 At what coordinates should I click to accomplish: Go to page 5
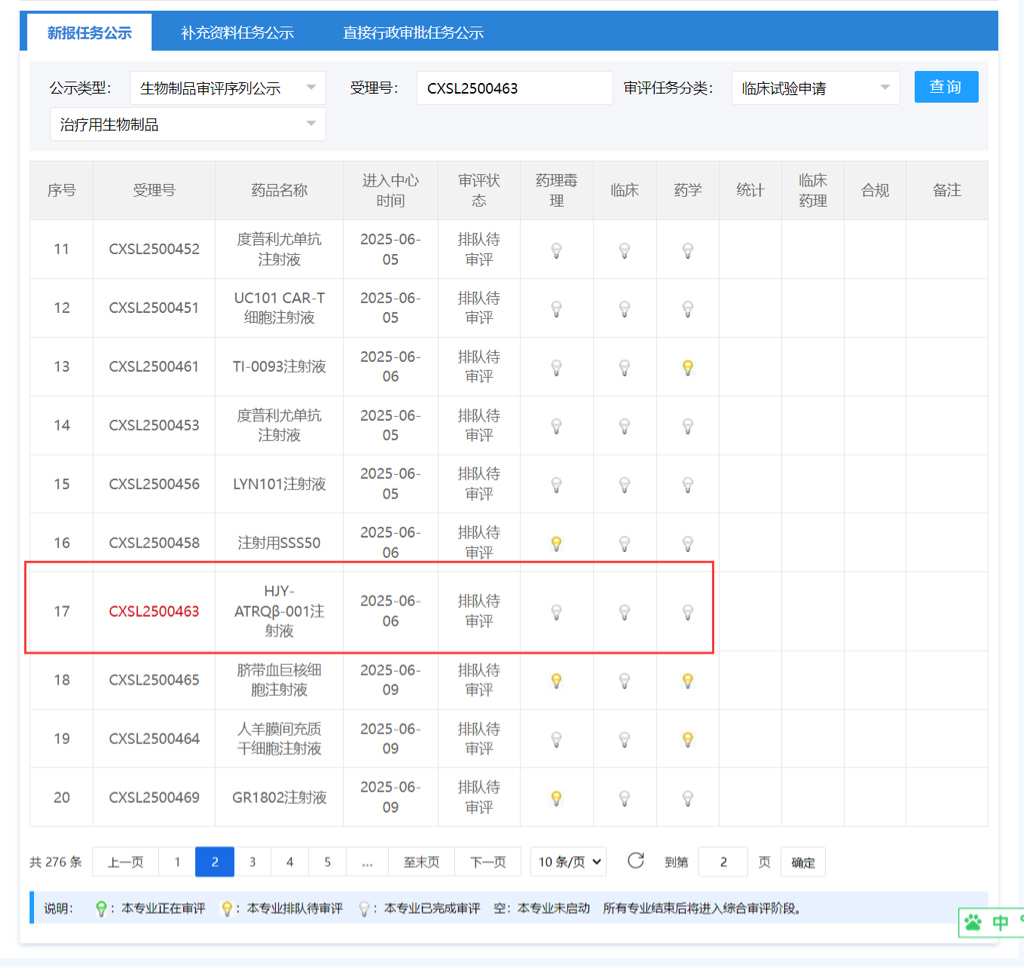tap(327, 862)
